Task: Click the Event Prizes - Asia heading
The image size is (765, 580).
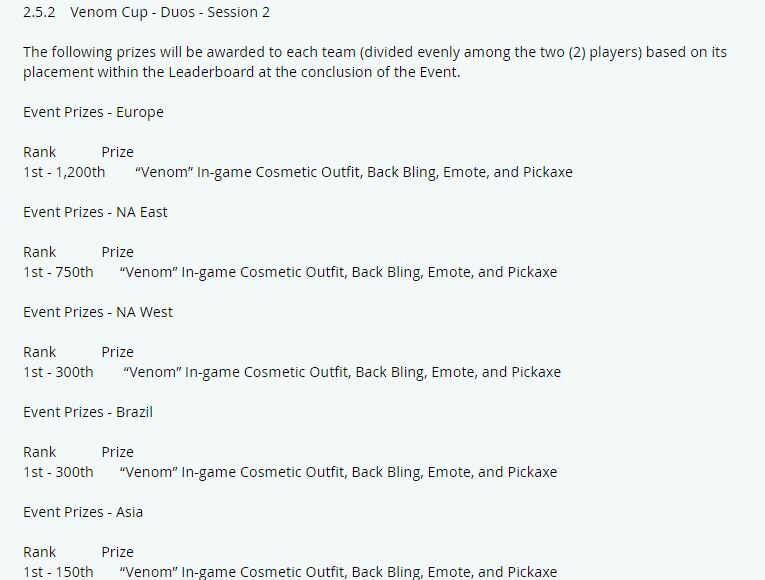Action: 83,512
